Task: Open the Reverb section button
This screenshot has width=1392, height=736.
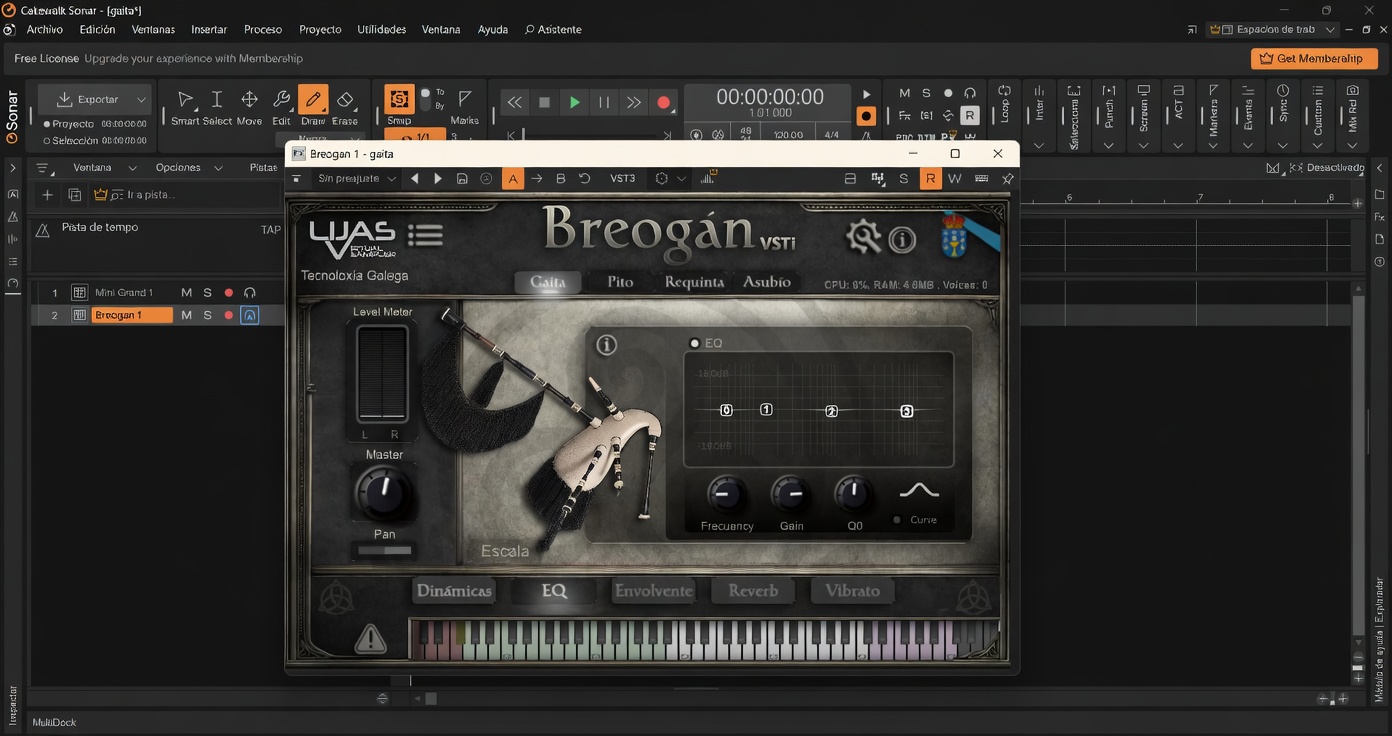Action: click(753, 591)
